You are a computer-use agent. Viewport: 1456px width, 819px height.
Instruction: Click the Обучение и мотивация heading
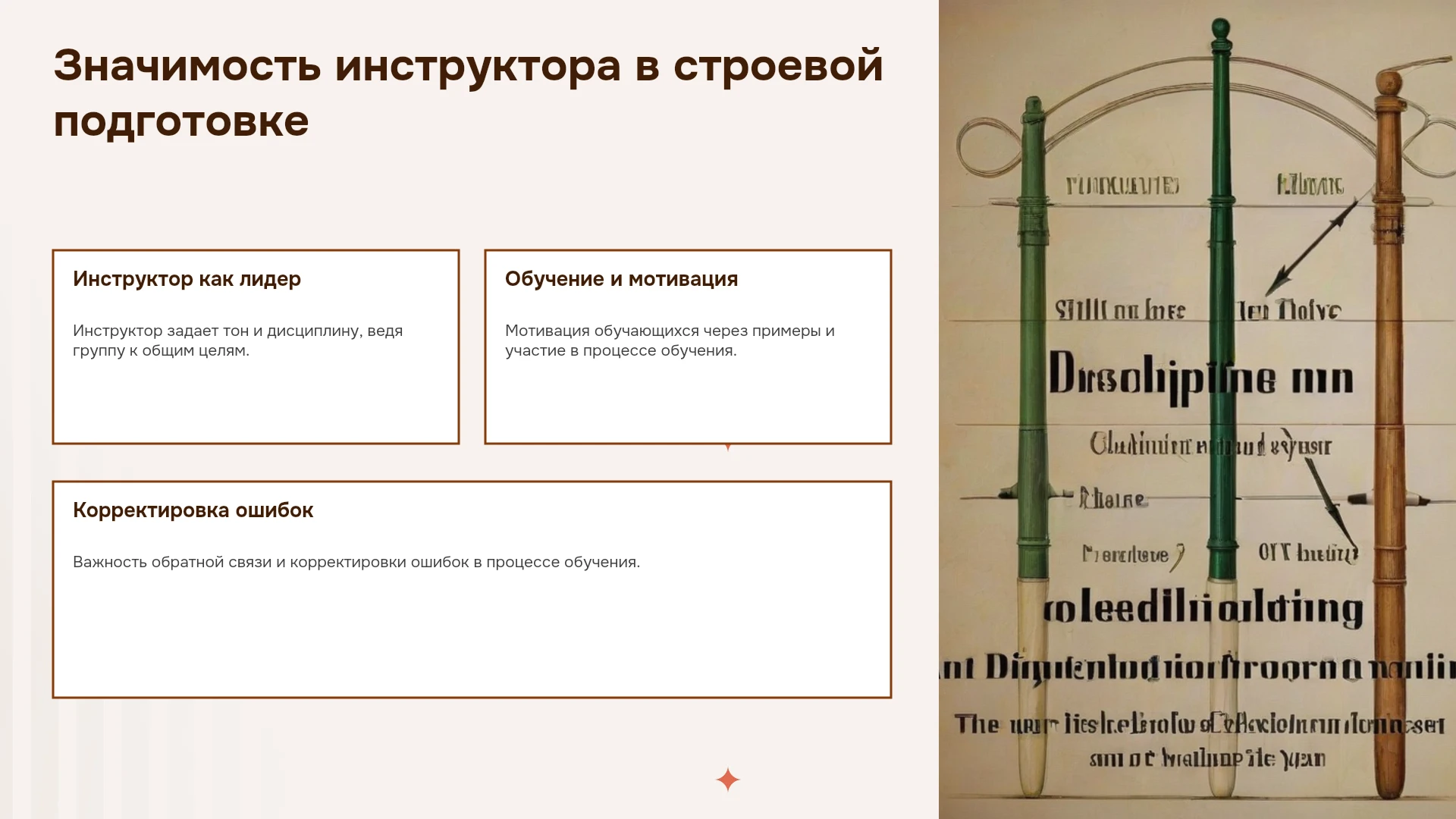[621, 279]
